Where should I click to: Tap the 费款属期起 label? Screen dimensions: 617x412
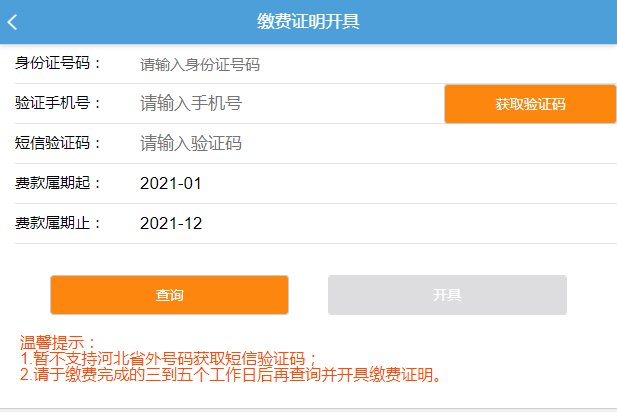[59, 184]
